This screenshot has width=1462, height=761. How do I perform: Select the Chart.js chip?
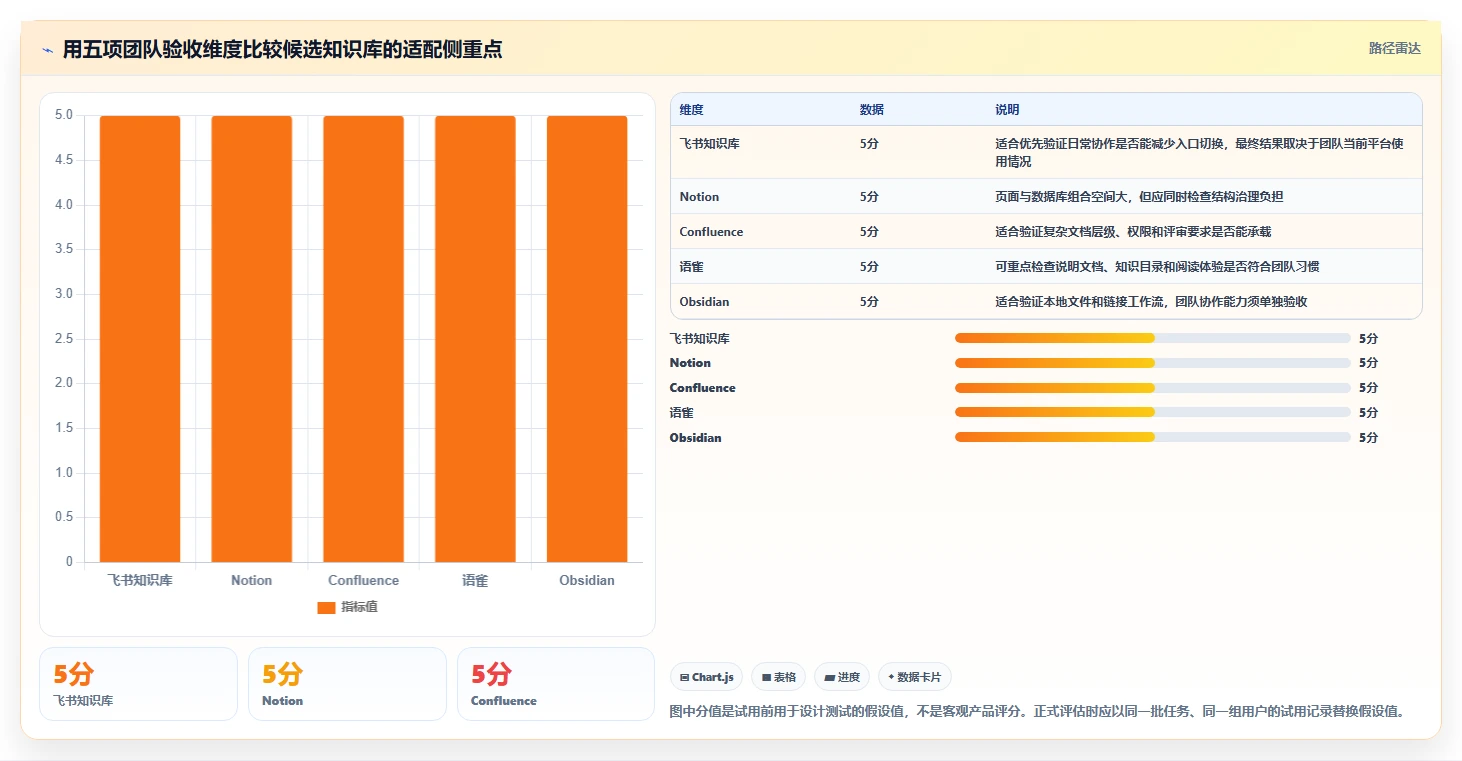707,677
